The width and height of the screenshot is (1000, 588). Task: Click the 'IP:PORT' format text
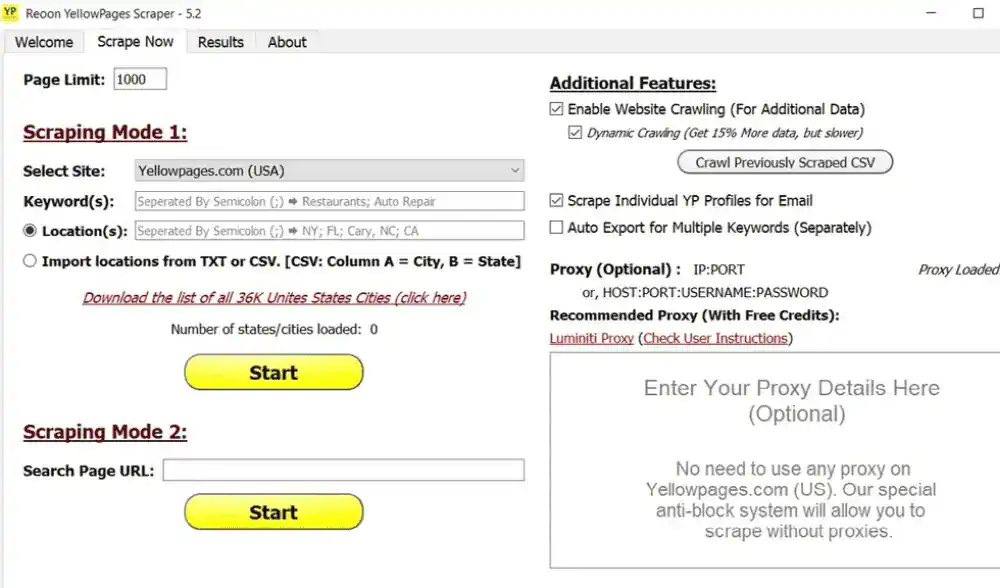click(x=719, y=270)
